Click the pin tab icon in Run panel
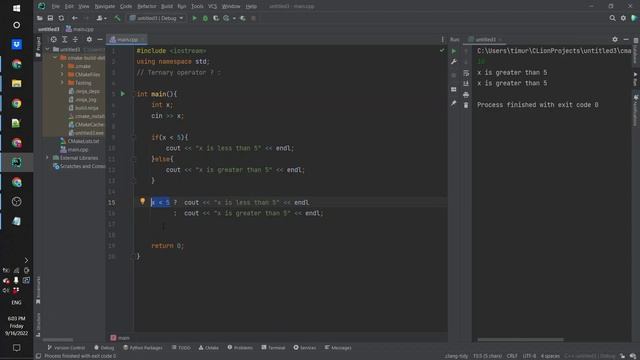The image size is (640, 360). click(x=453, y=104)
